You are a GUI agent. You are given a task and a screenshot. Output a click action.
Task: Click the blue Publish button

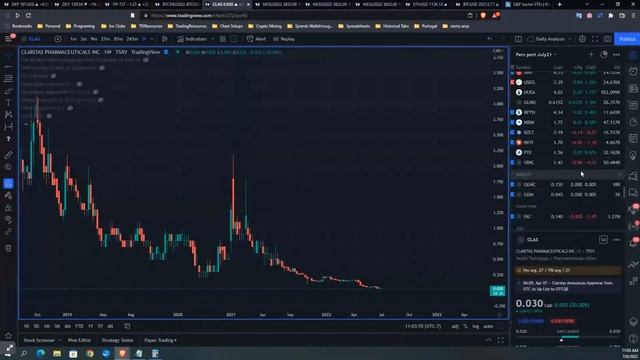[627, 39]
